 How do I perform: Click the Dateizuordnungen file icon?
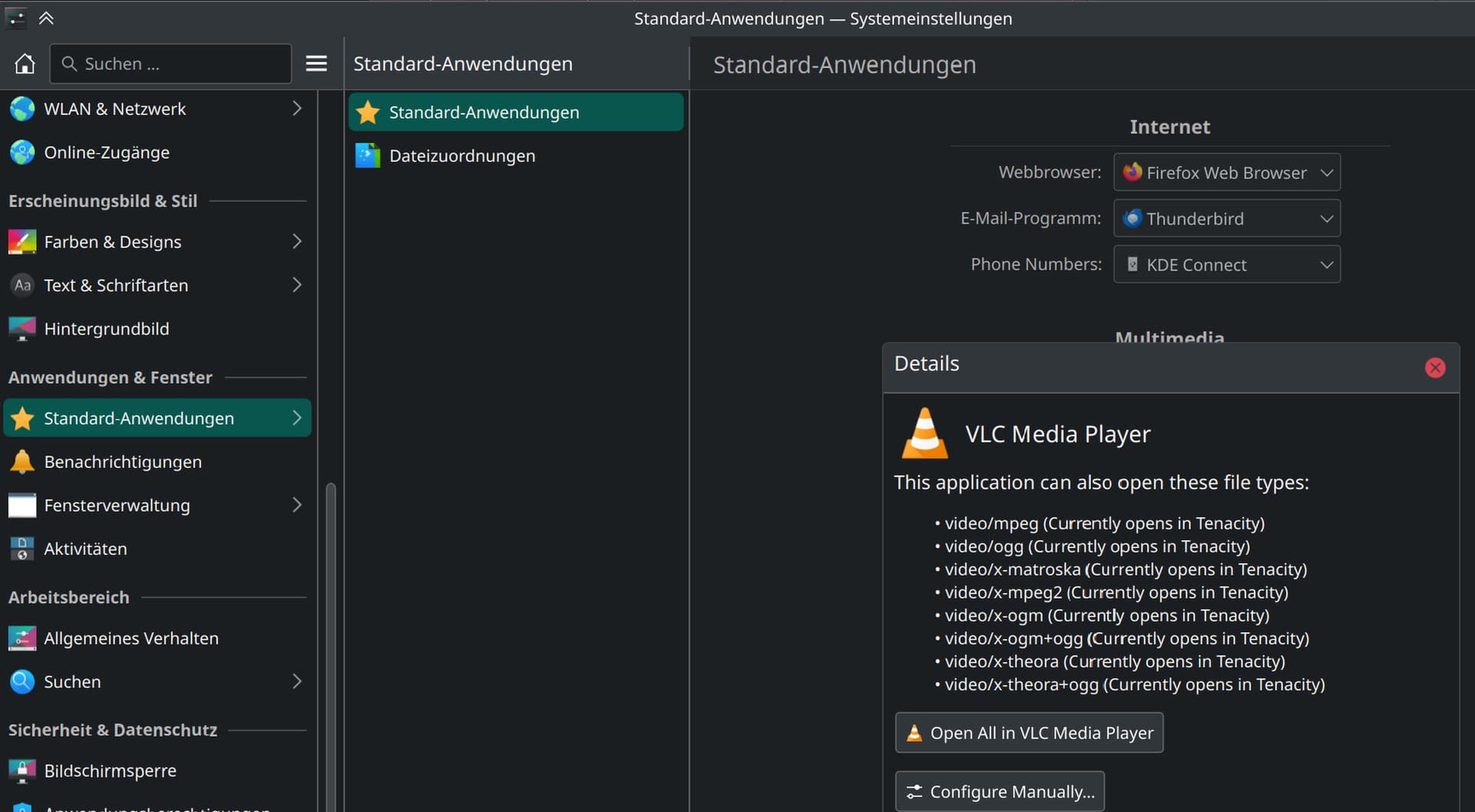point(368,156)
